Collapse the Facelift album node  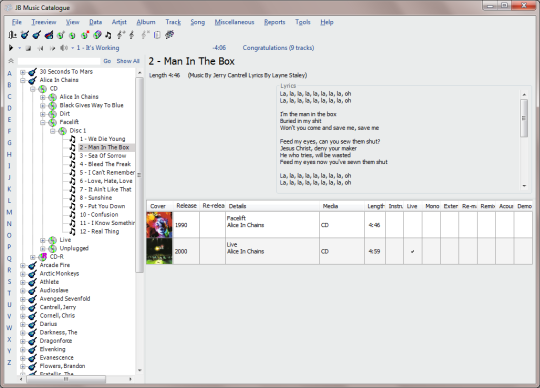pos(42,122)
